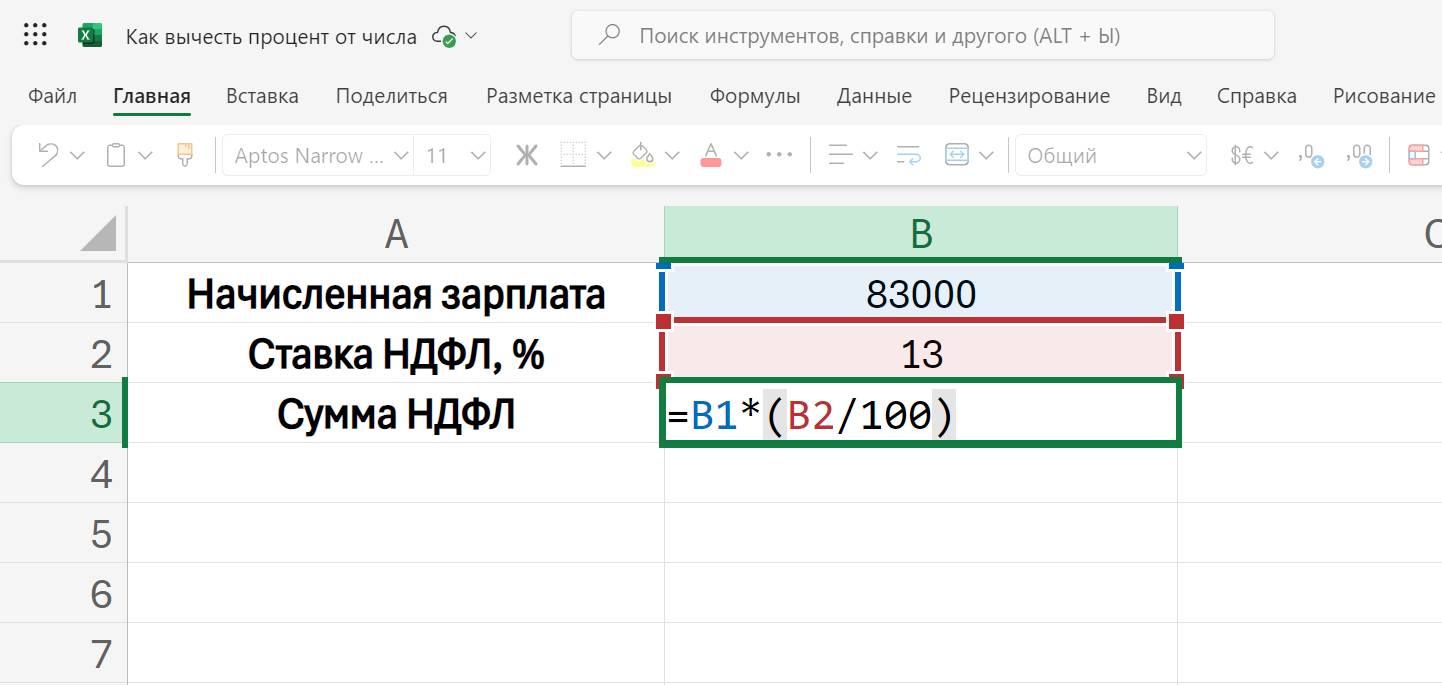Open the Файл menu
Screen dimensions: 1442x685
(53, 96)
